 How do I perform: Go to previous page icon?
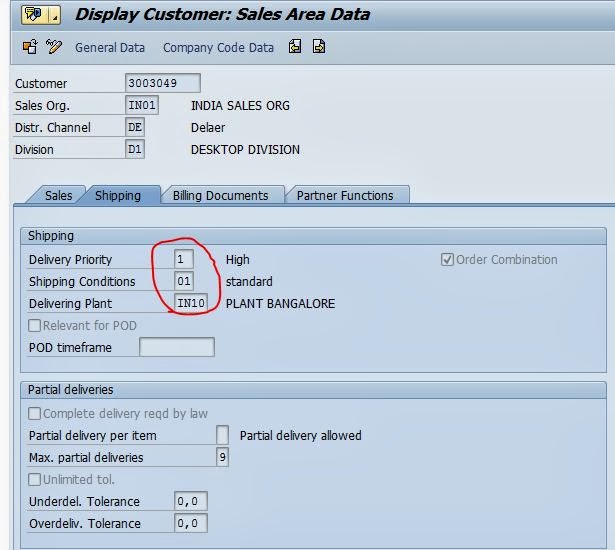[295, 46]
